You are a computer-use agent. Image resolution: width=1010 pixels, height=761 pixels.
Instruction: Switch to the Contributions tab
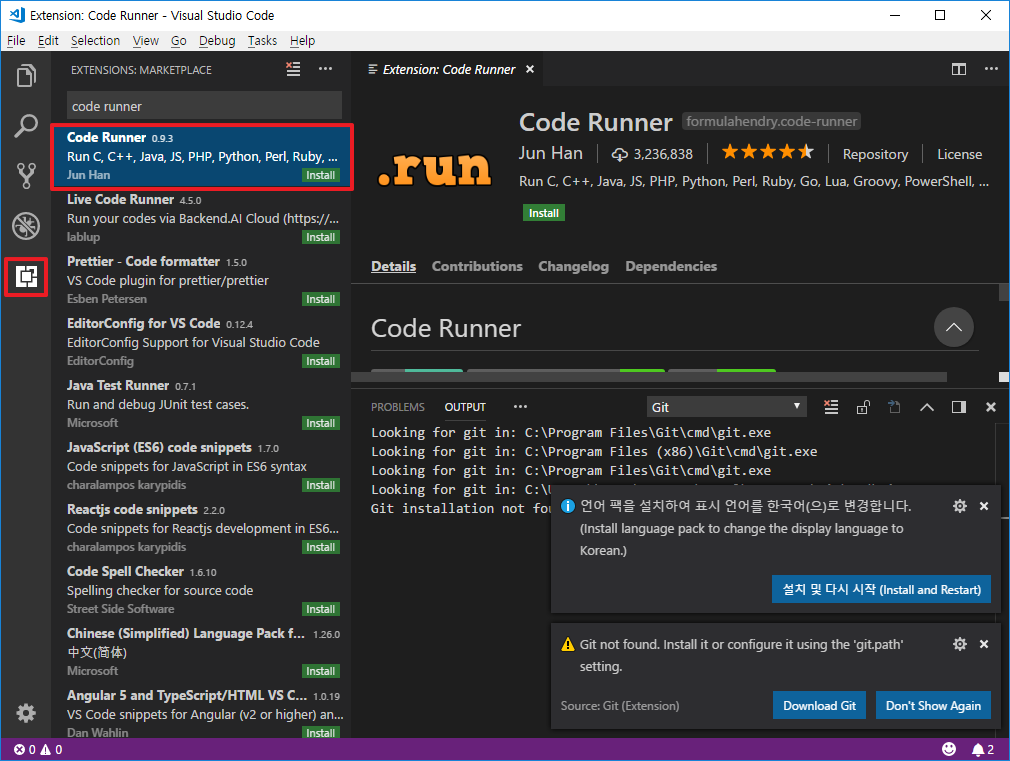pyautogui.click(x=477, y=266)
